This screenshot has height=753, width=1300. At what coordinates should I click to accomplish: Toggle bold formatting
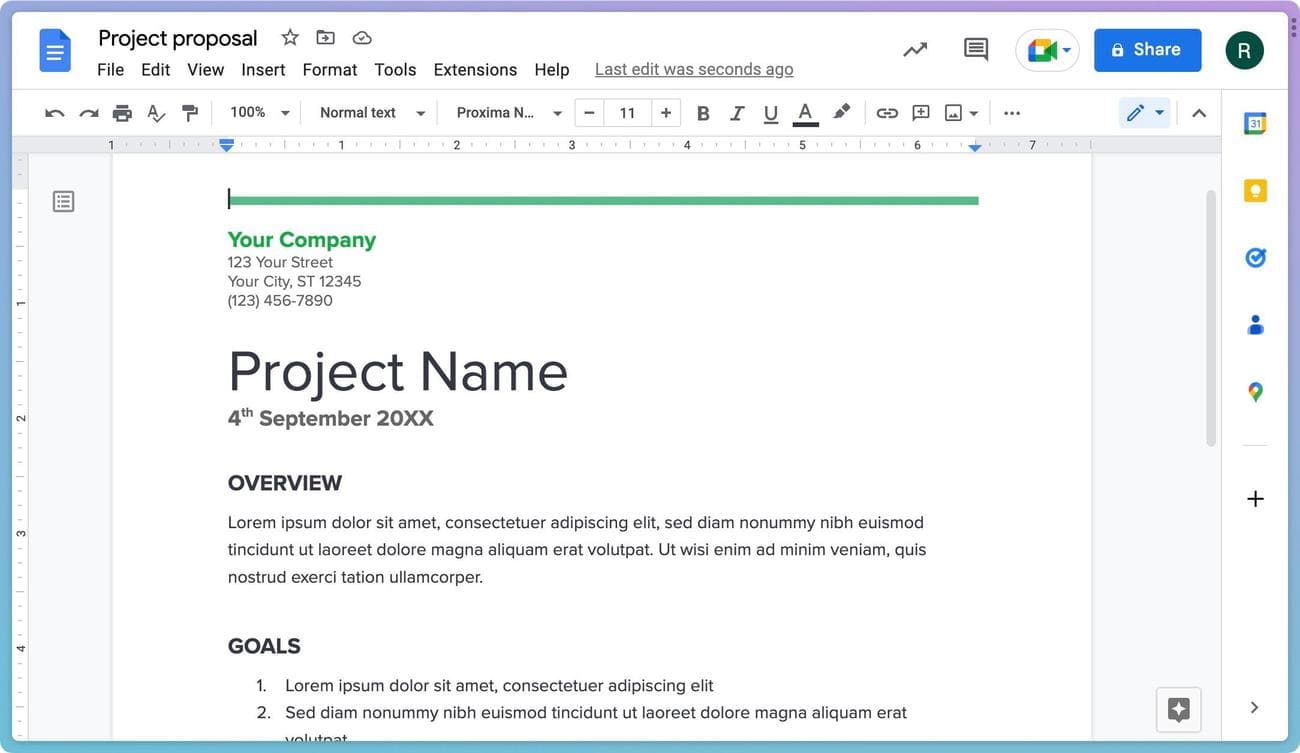(x=703, y=113)
